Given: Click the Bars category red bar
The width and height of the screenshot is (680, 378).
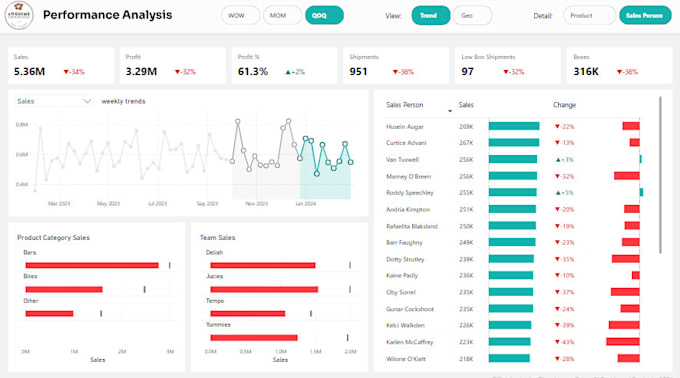Looking at the screenshot, I should [x=92, y=265].
